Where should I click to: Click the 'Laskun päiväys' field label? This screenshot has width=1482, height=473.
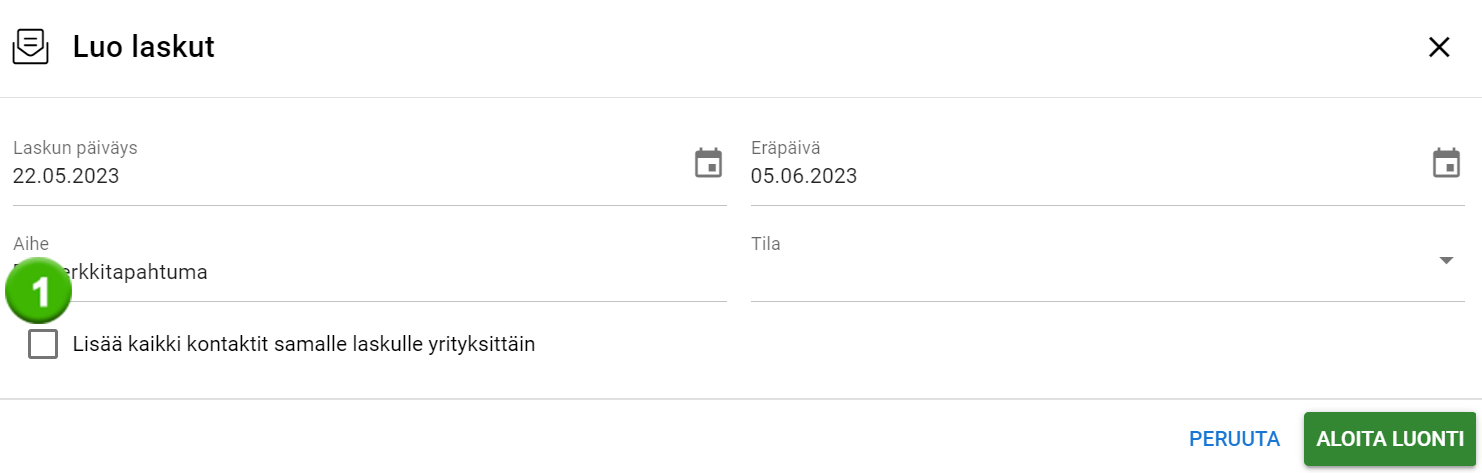point(75,148)
